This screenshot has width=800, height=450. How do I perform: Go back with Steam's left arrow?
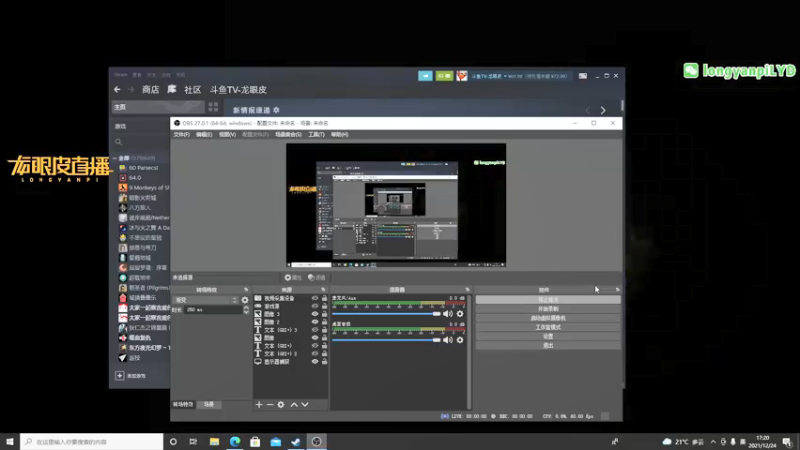[x=117, y=89]
